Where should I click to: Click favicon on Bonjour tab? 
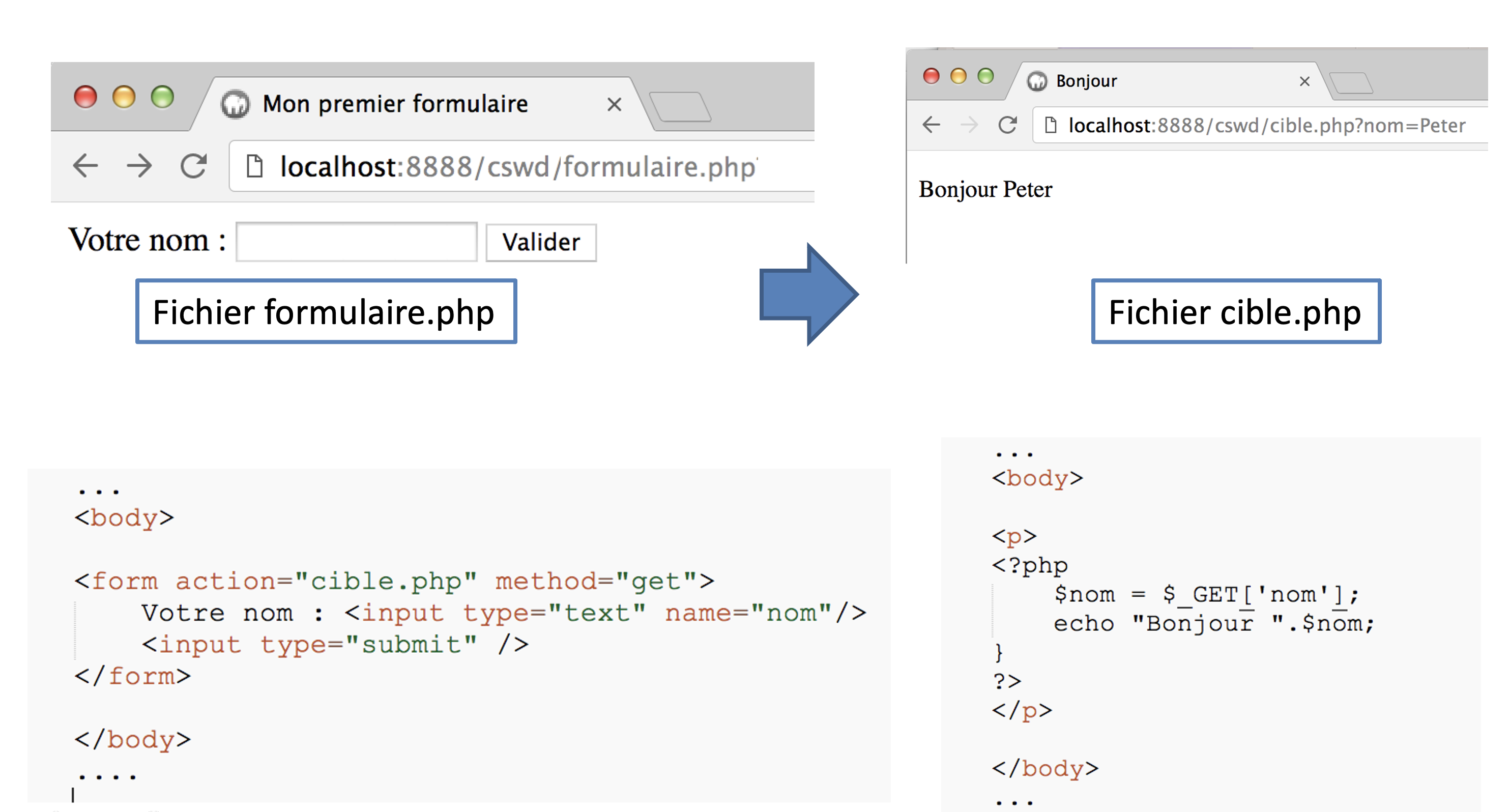1036,81
